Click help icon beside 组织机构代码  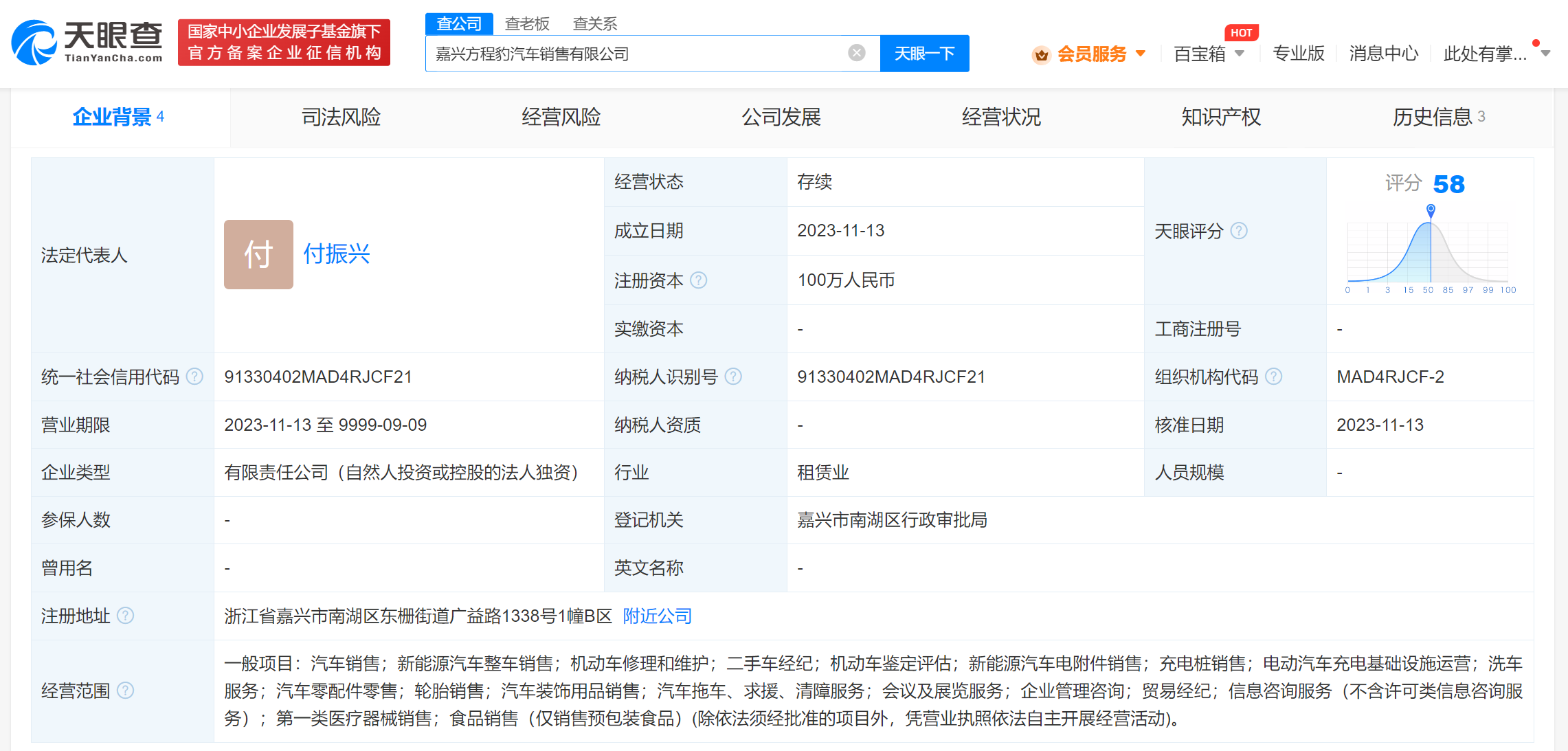1273,377
